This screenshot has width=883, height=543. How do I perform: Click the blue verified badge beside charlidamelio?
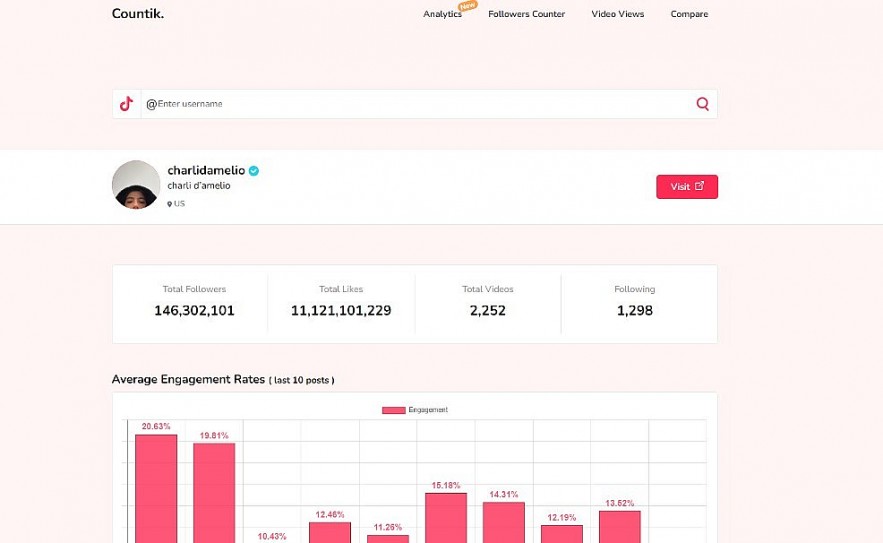point(254,171)
